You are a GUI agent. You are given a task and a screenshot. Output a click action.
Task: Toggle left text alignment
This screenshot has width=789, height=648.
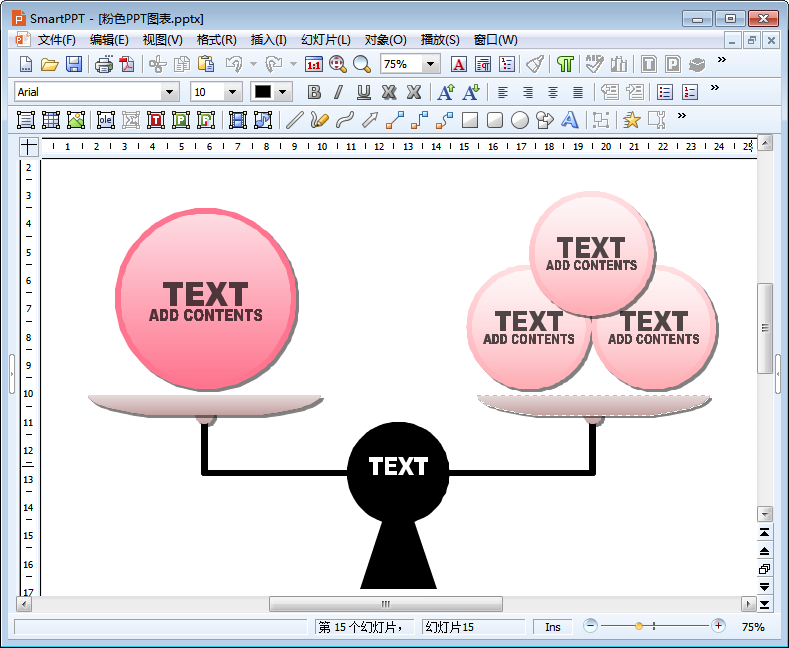[x=503, y=92]
